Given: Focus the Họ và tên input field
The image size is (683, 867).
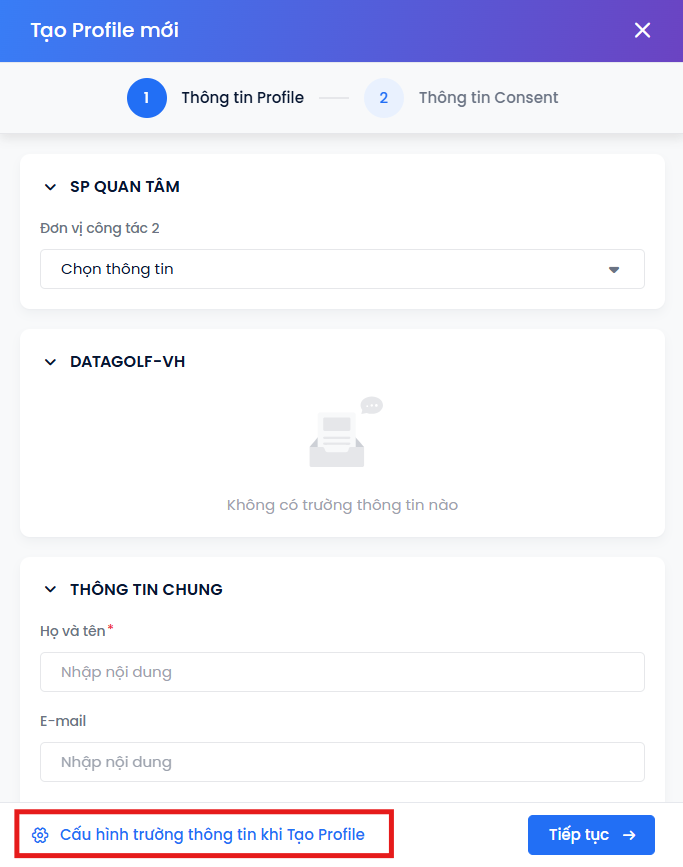Looking at the screenshot, I should pos(342,672).
